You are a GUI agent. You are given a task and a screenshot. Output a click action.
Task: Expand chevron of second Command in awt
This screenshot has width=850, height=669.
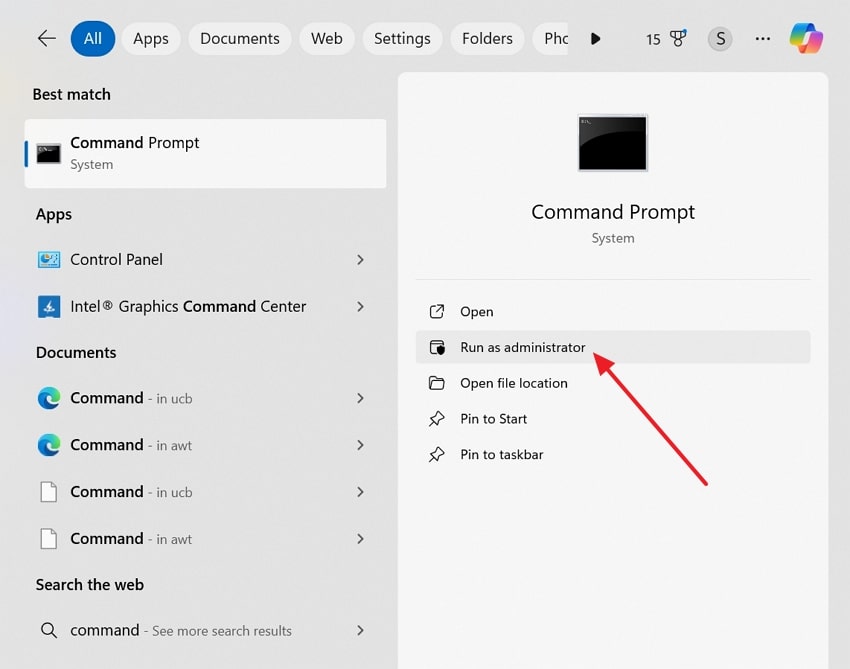click(360, 539)
